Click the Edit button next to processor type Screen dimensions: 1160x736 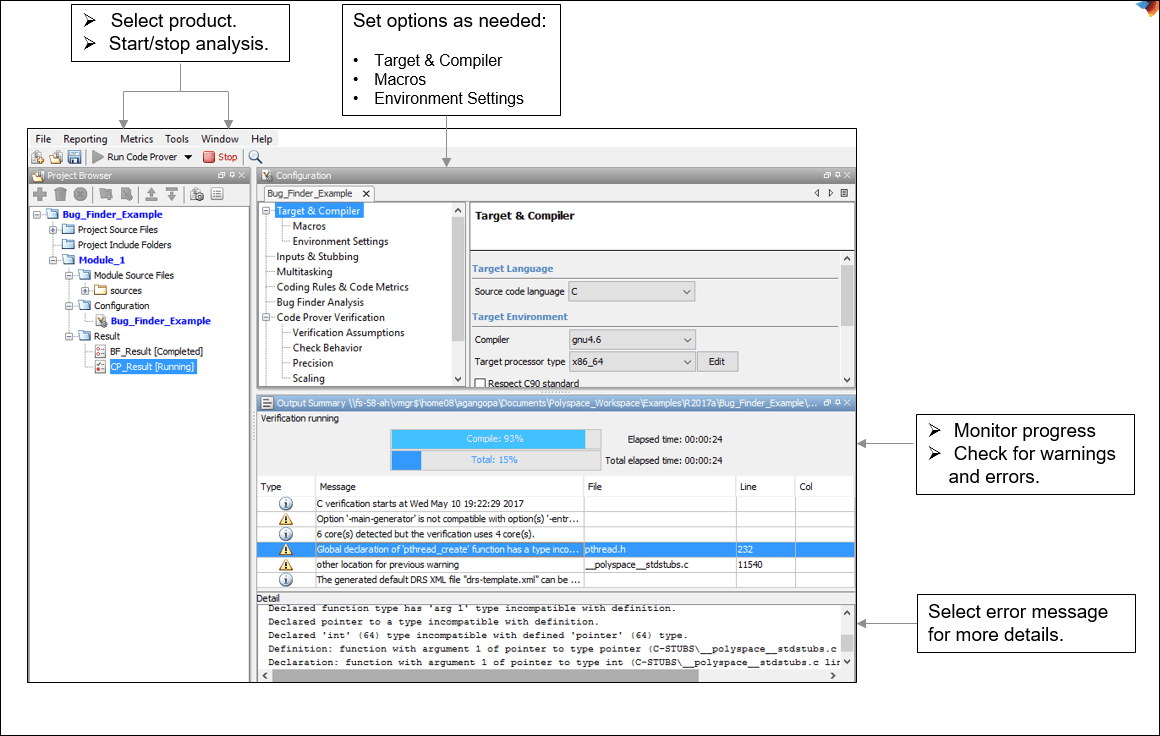[717, 362]
